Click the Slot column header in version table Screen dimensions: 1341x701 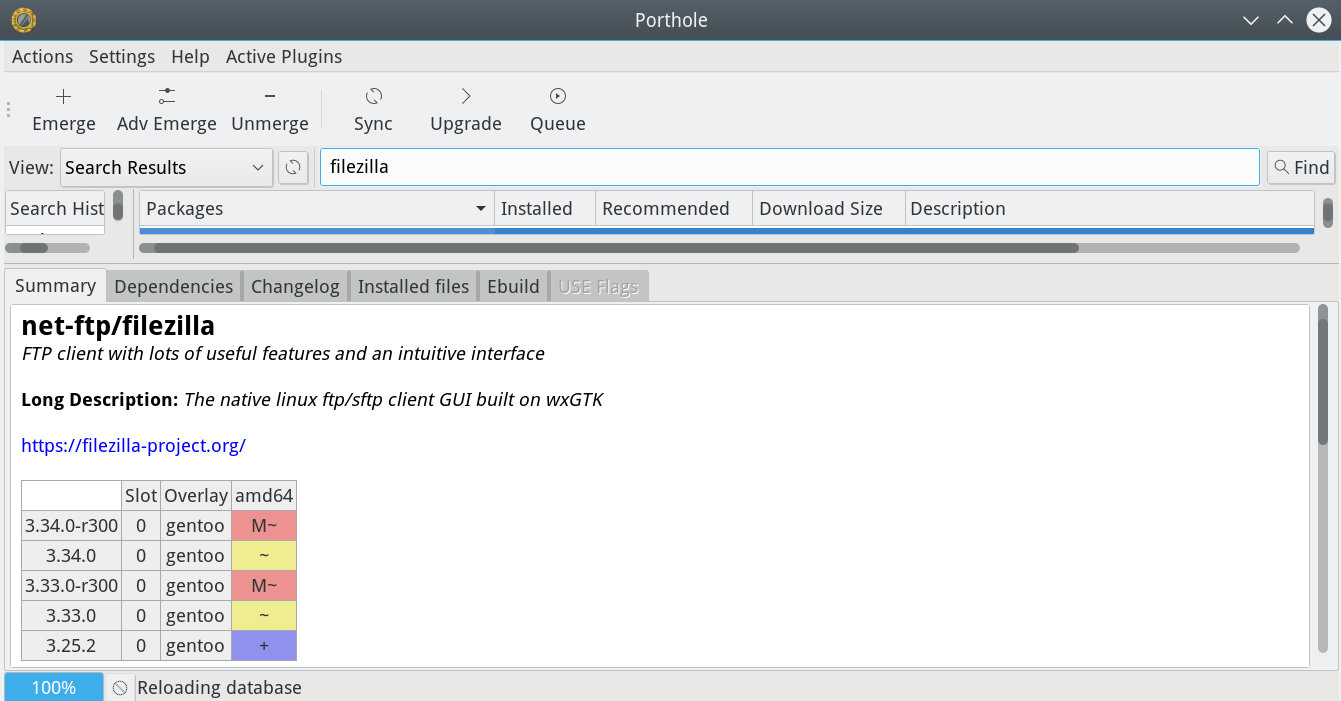141,496
